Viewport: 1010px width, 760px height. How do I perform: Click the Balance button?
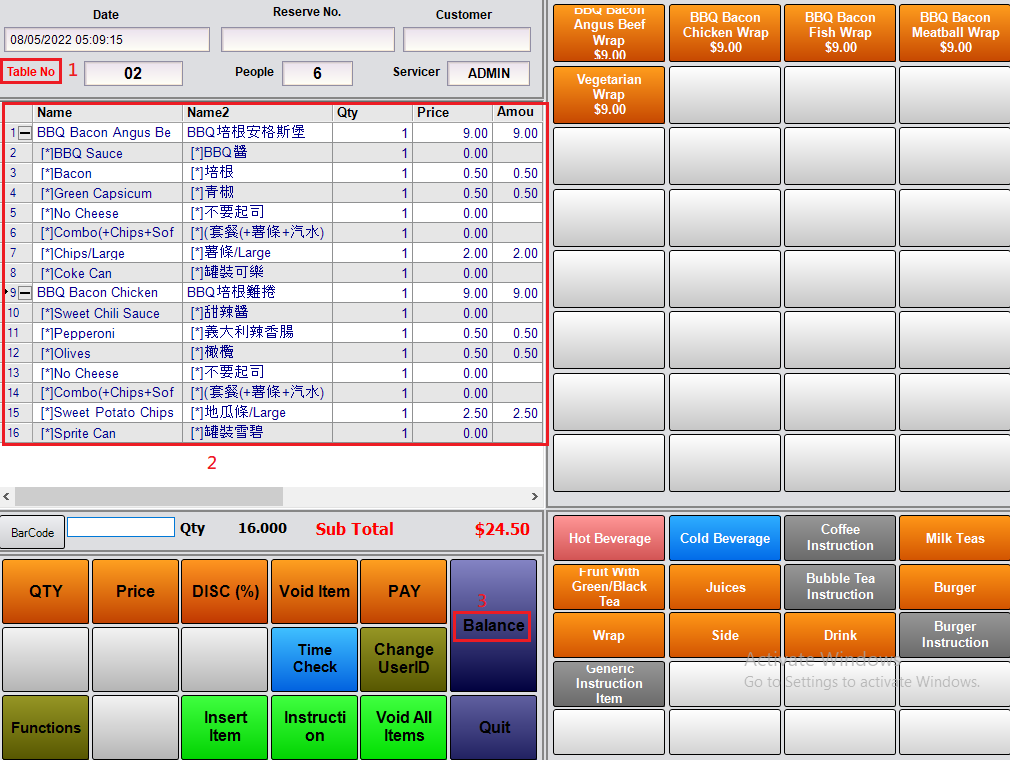(x=493, y=625)
